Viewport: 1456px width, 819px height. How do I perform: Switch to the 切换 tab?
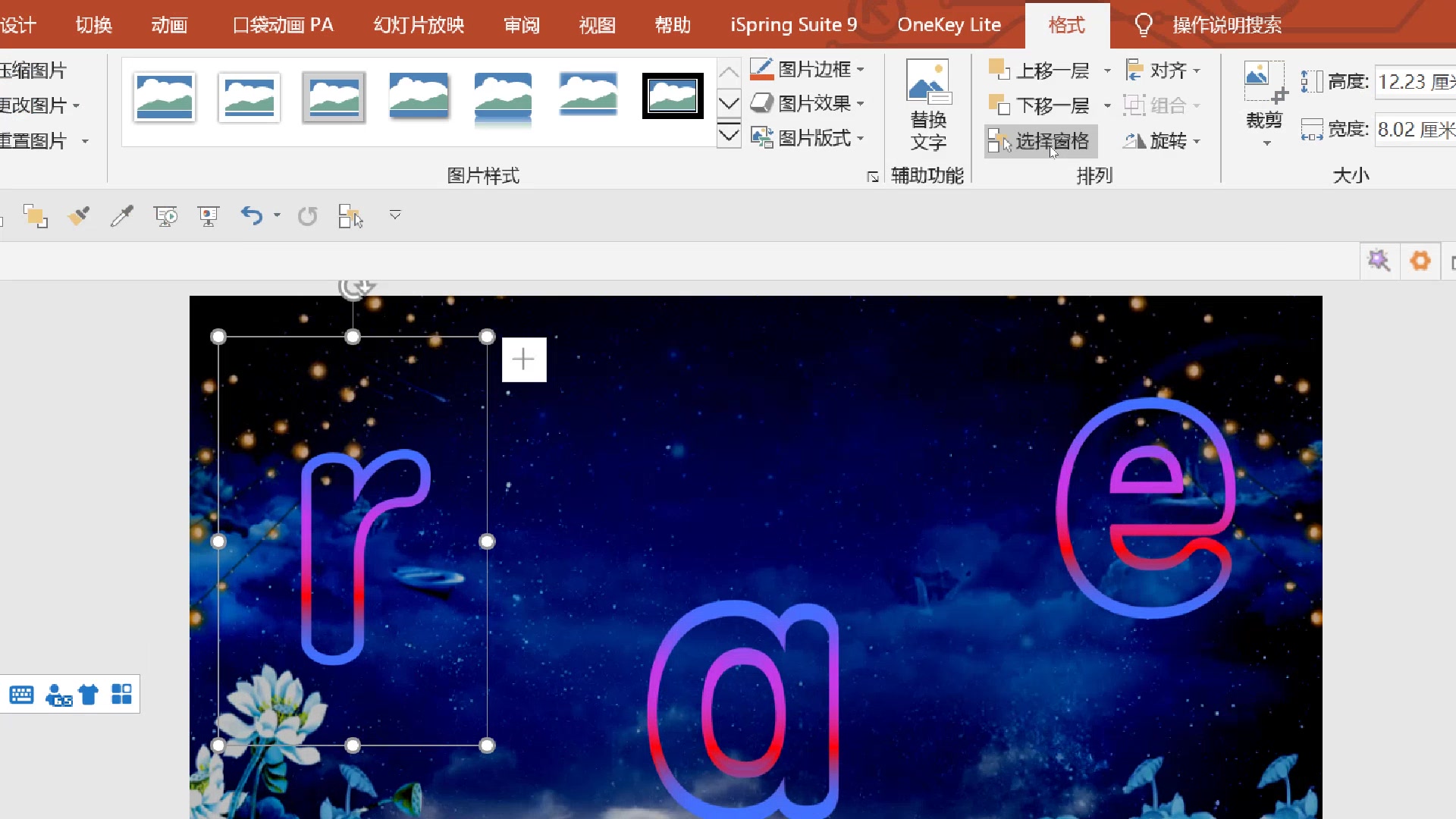click(x=94, y=25)
